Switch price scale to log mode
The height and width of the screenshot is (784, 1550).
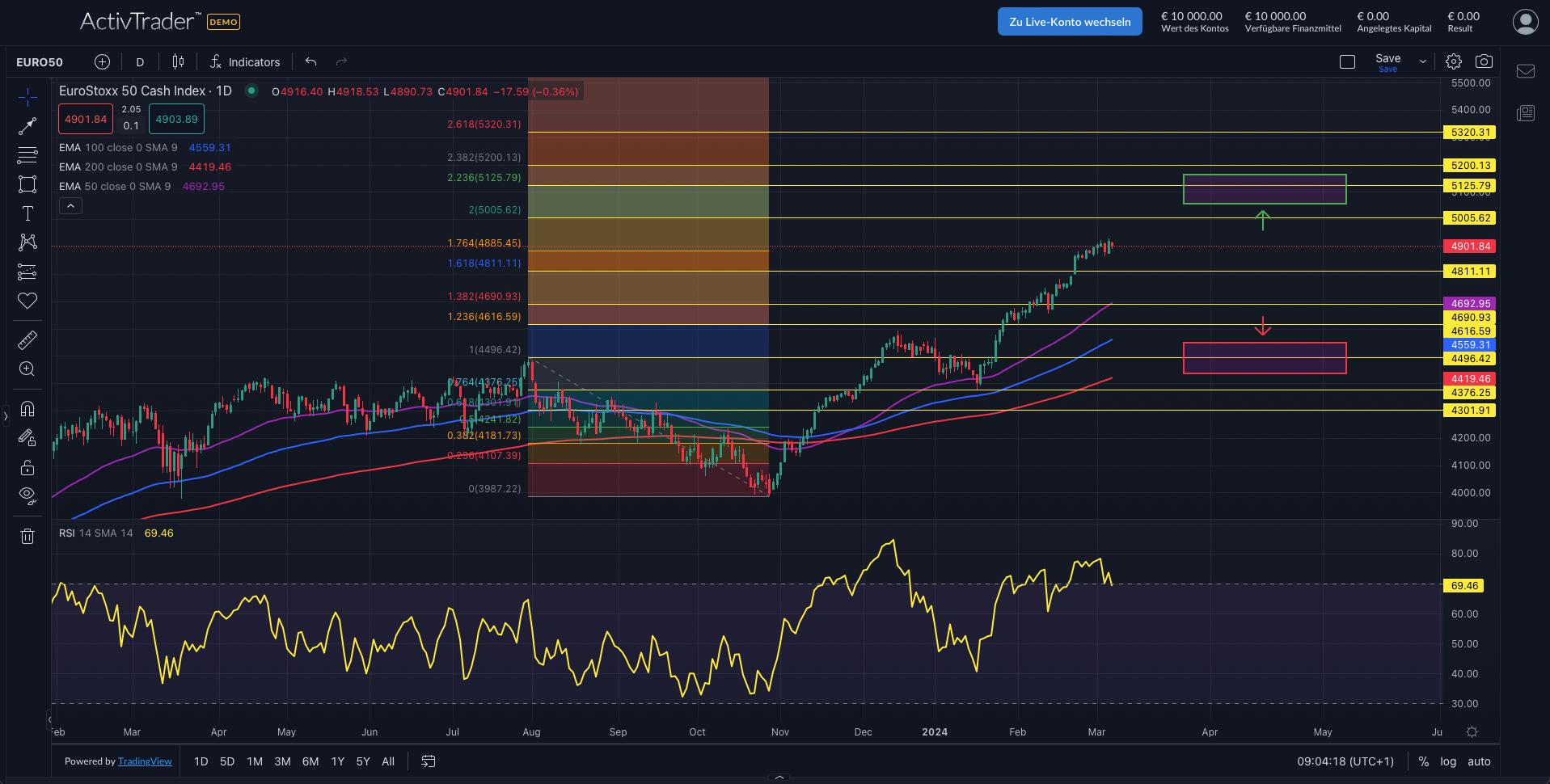pyautogui.click(x=1448, y=761)
